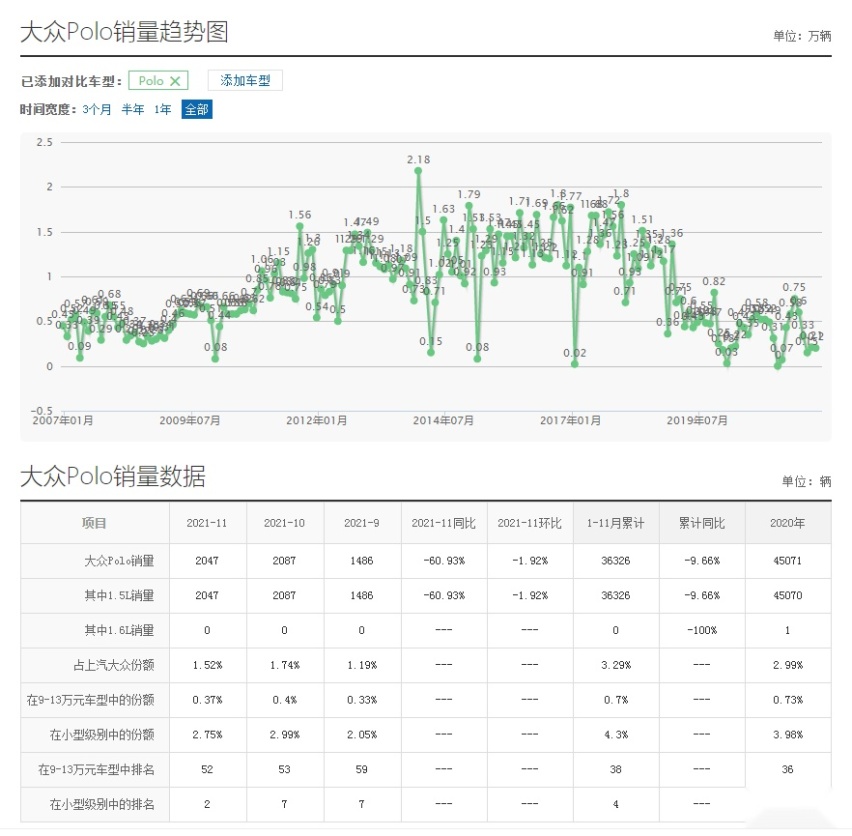Viewport: 852px width, 836px height.
Task: Click the 累计同比 column header
Action: (x=701, y=523)
